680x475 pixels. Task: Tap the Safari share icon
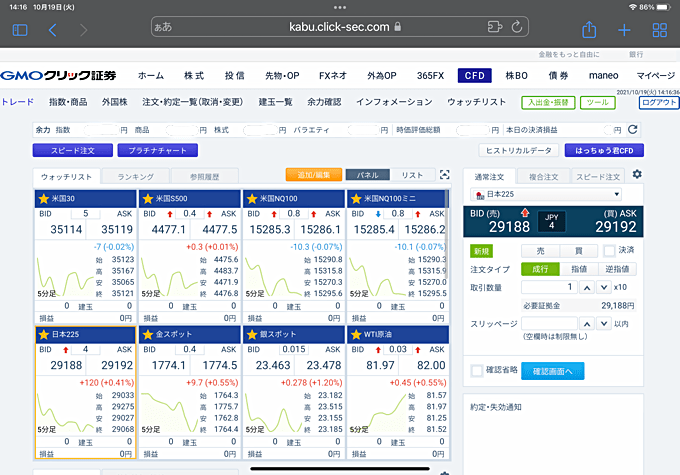589,29
